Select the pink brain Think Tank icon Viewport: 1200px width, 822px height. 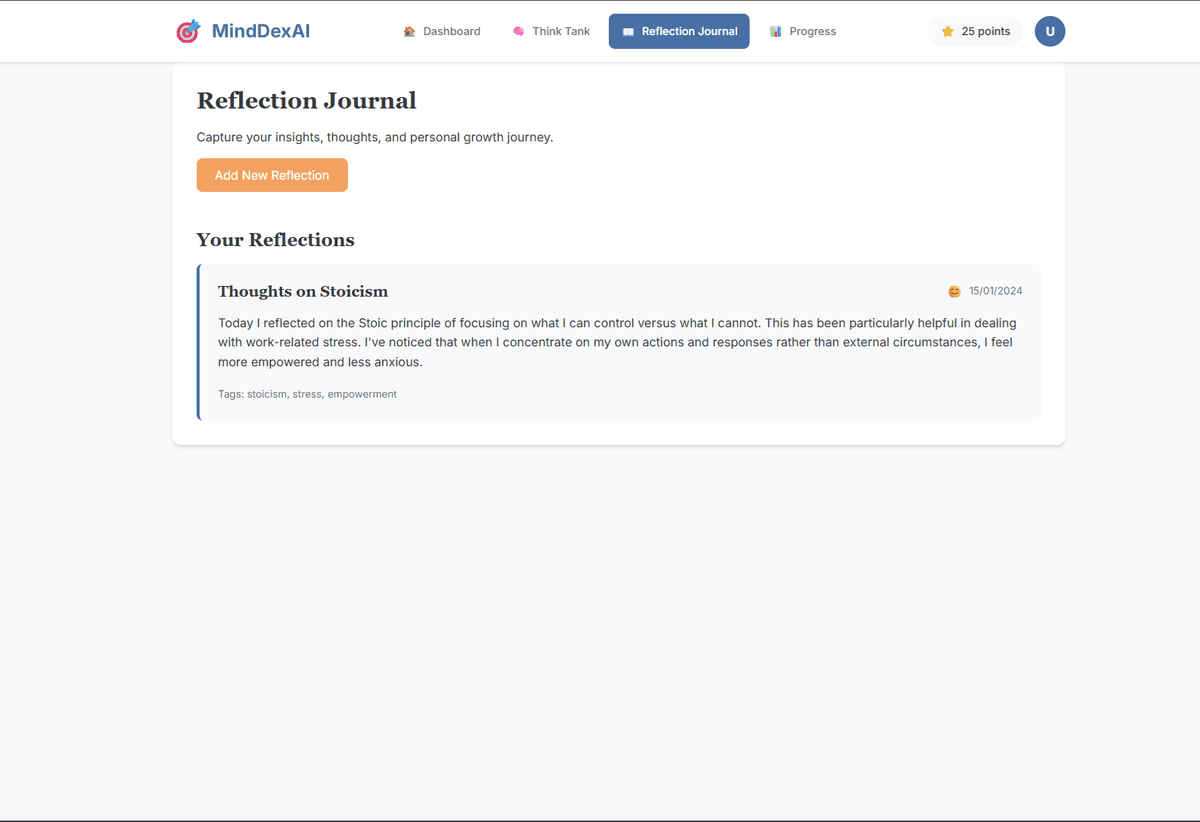coord(518,31)
